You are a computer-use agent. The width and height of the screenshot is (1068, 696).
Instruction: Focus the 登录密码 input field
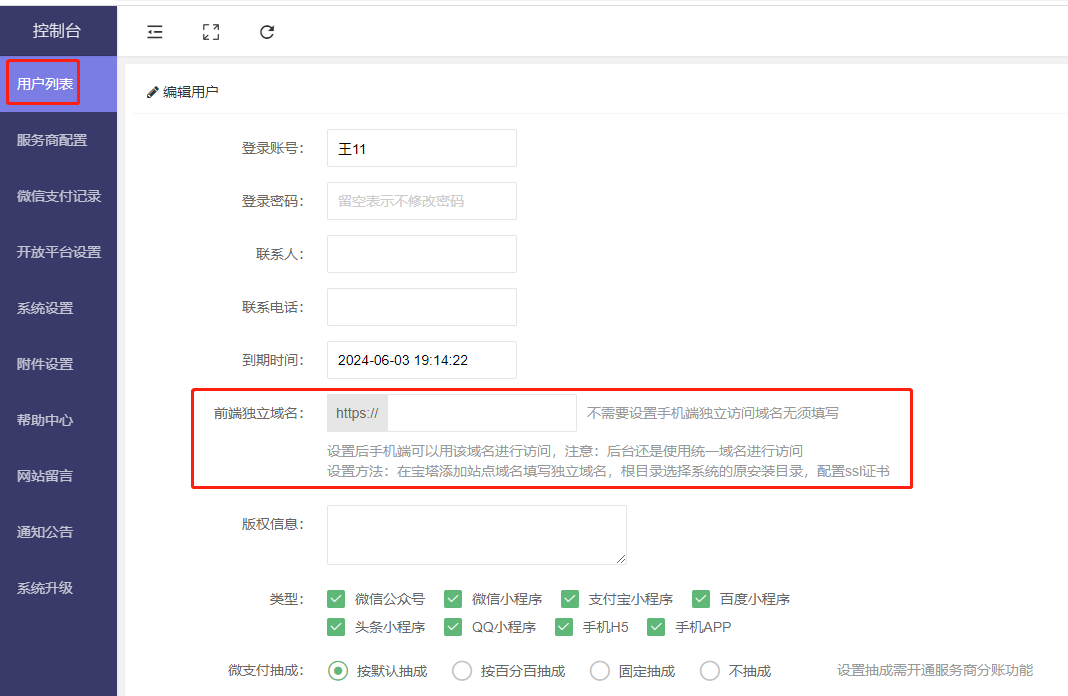point(421,201)
